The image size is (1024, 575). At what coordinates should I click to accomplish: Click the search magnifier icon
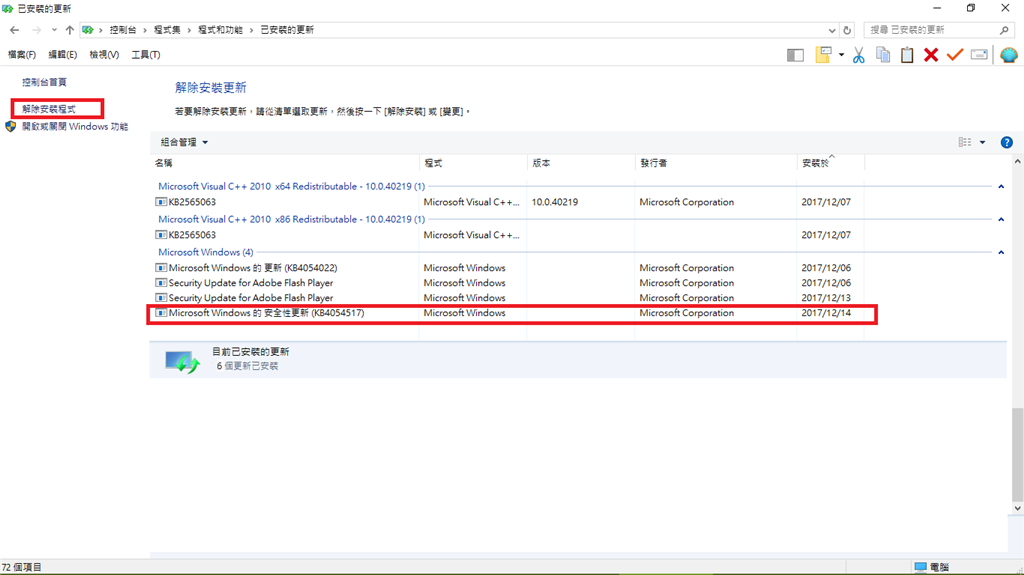(x=1004, y=30)
